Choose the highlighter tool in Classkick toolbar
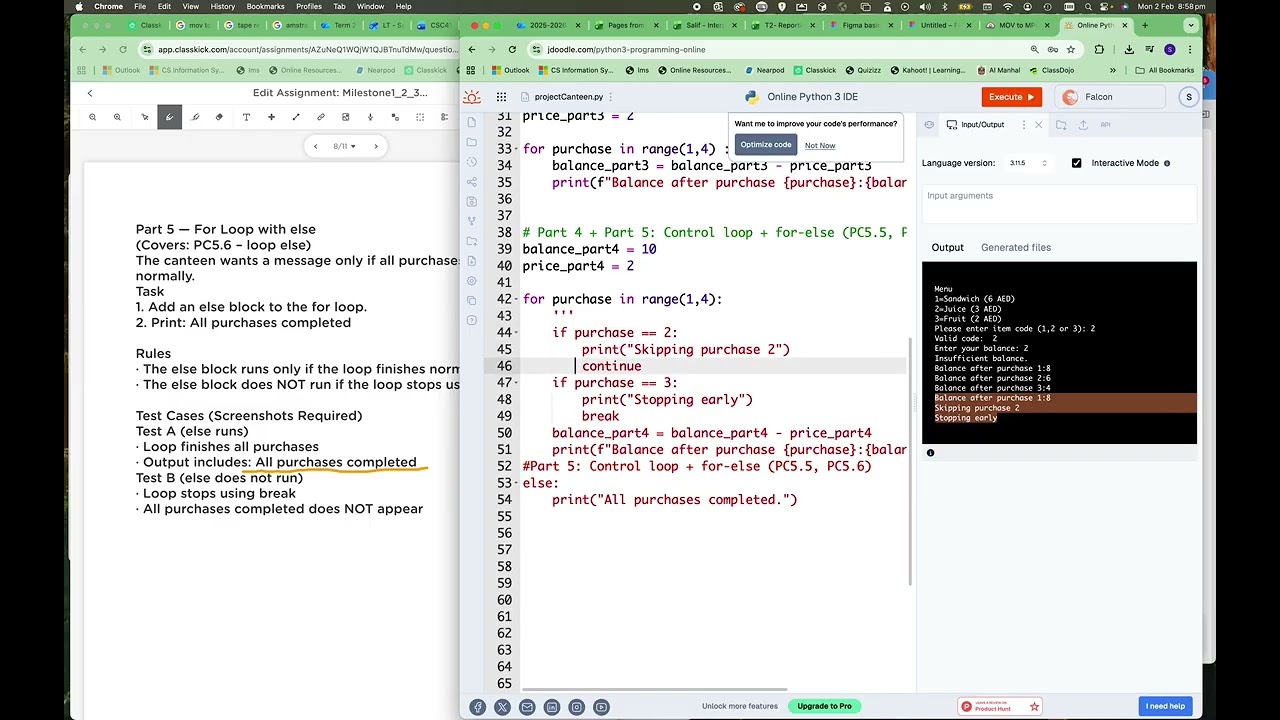Viewport: 1280px width, 720px height. 195,117
